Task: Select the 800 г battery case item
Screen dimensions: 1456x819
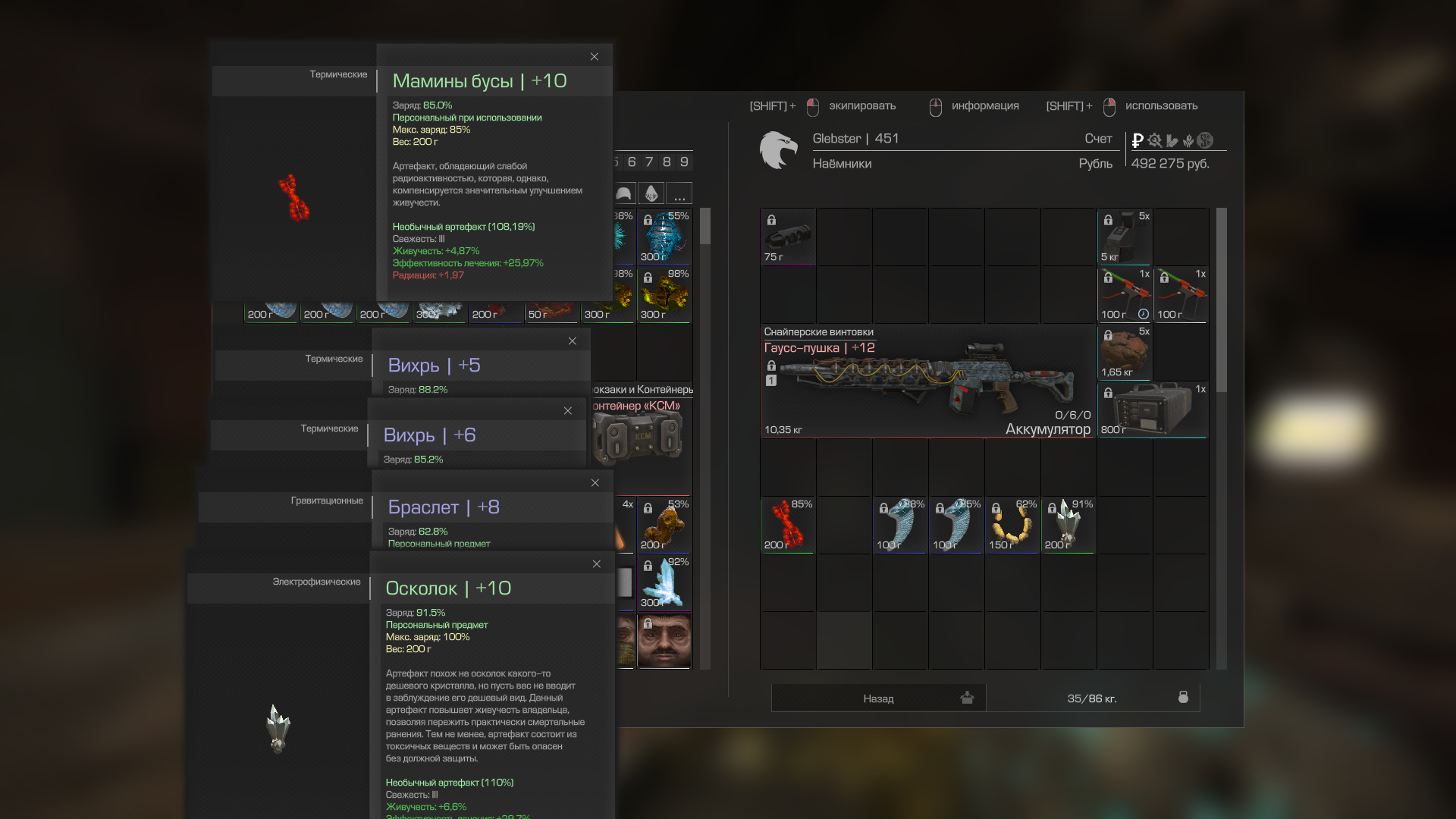Action: pos(1153,410)
